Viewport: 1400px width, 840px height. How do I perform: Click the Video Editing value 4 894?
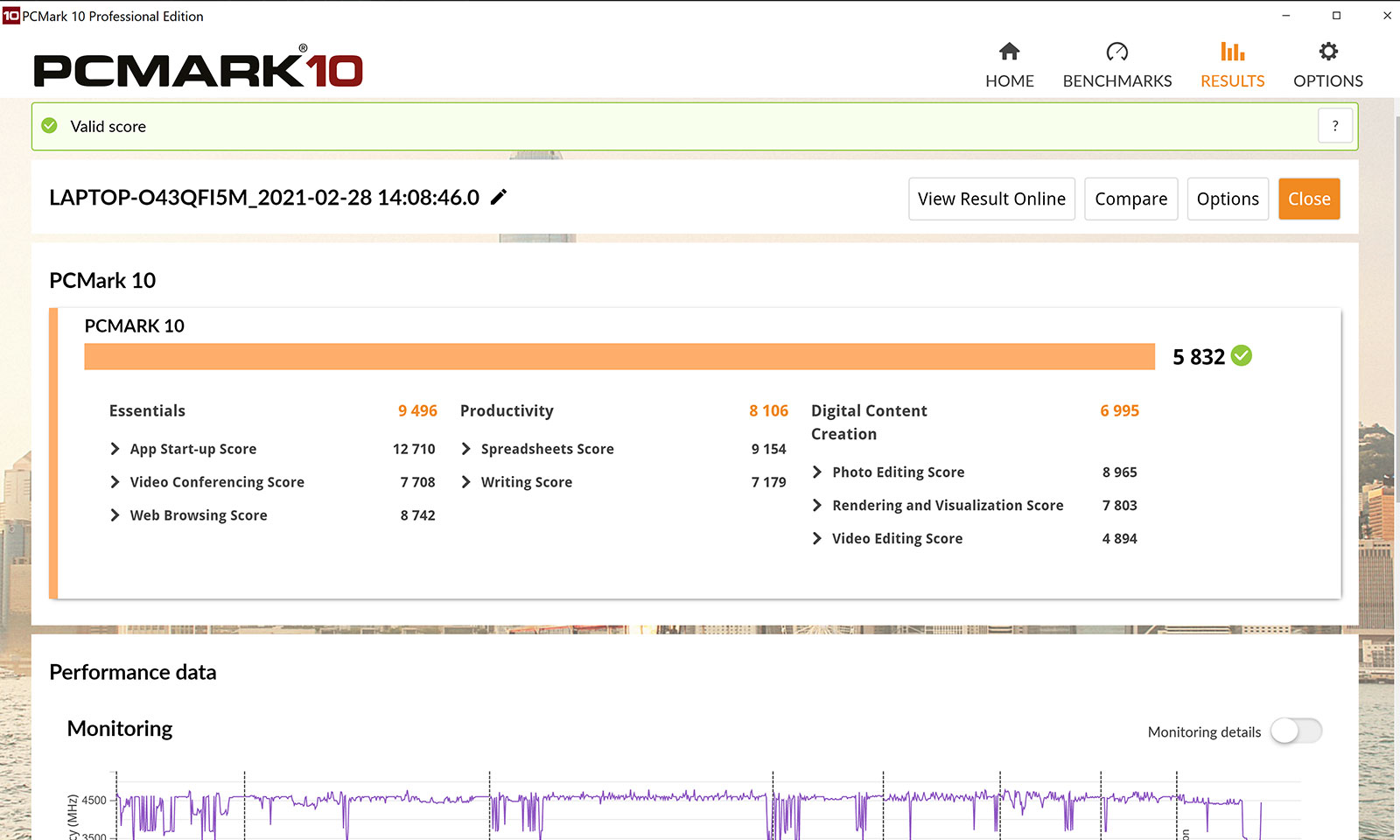point(1119,538)
